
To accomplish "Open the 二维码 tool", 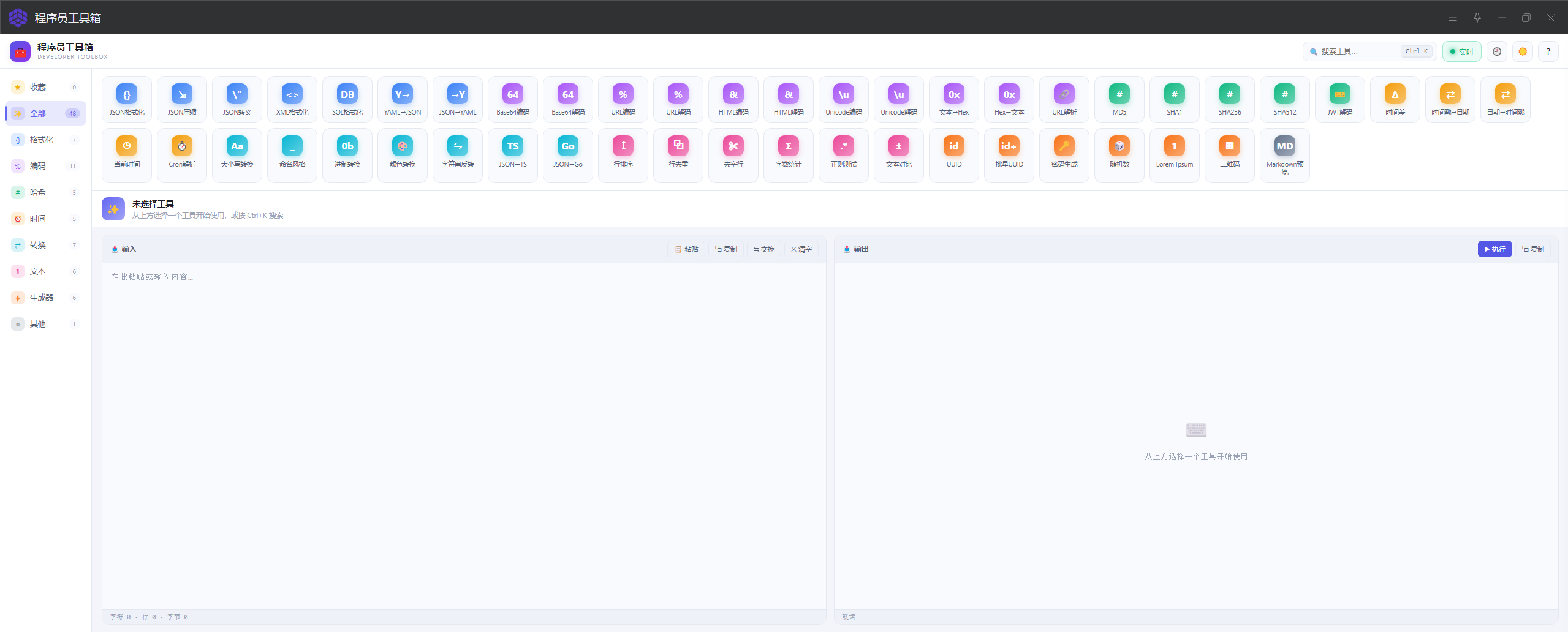I will pyautogui.click(x=1230, y=155).
